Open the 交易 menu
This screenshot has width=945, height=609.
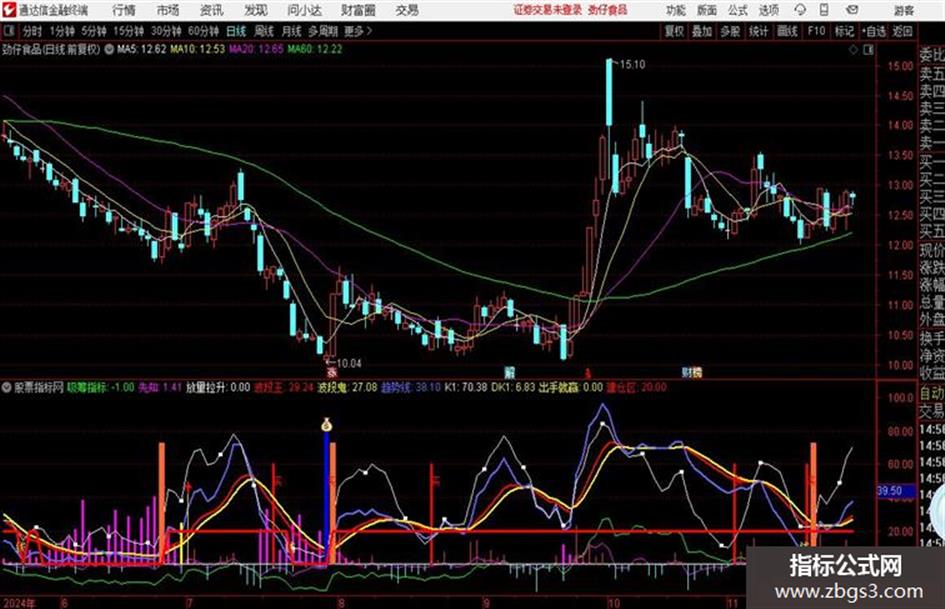pyautogui.click(x=407, y=10)
